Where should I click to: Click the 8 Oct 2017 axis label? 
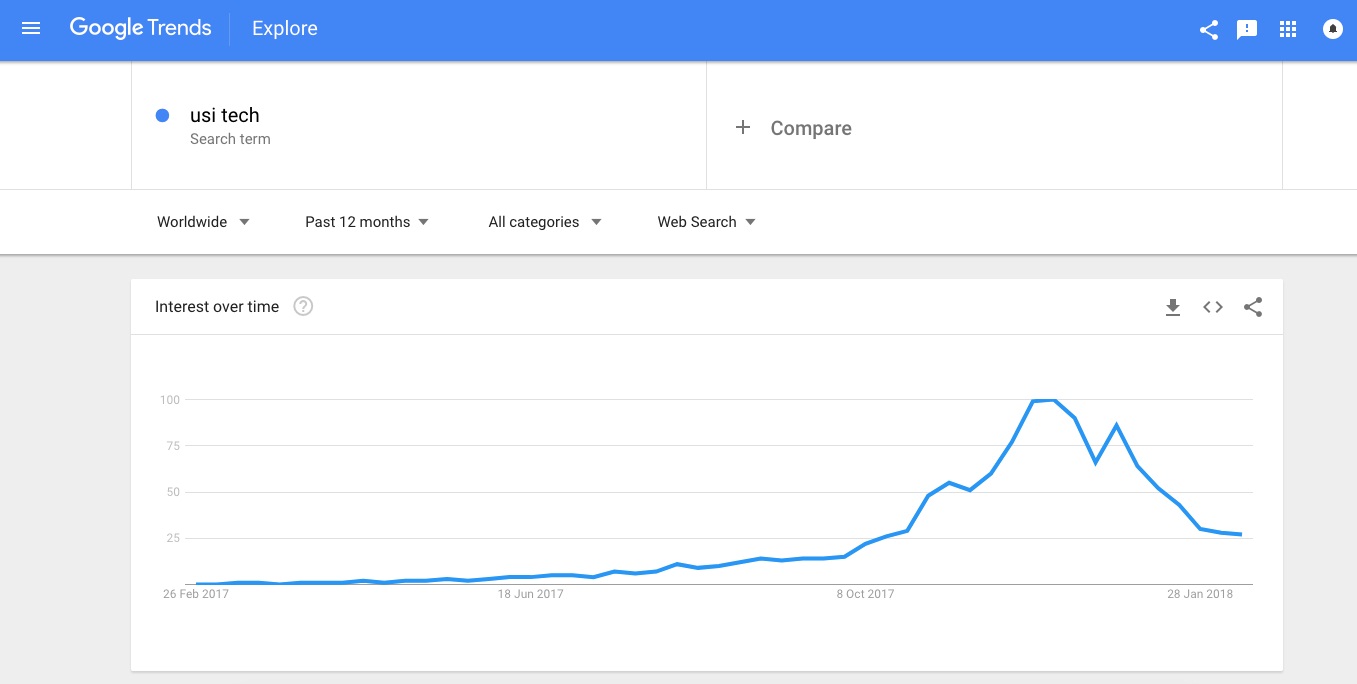point(866,594)
